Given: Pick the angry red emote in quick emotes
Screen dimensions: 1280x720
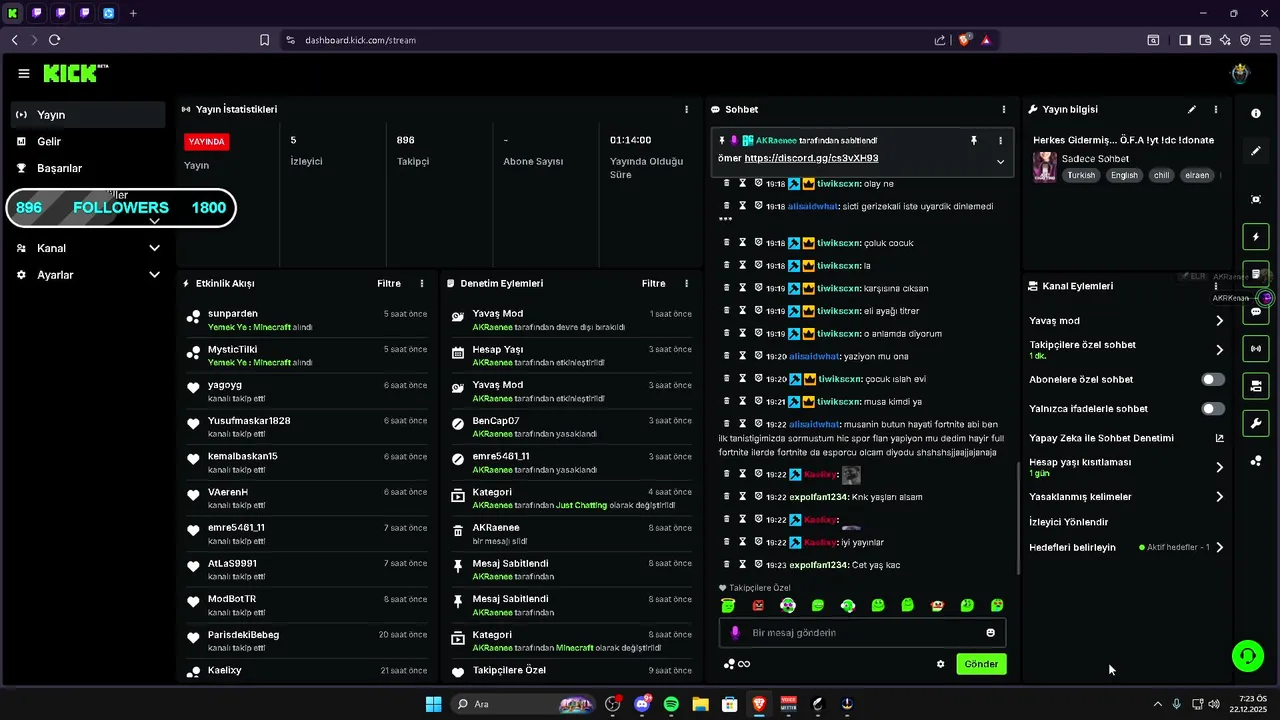Looking at the screenshot, I should point(758,605).
